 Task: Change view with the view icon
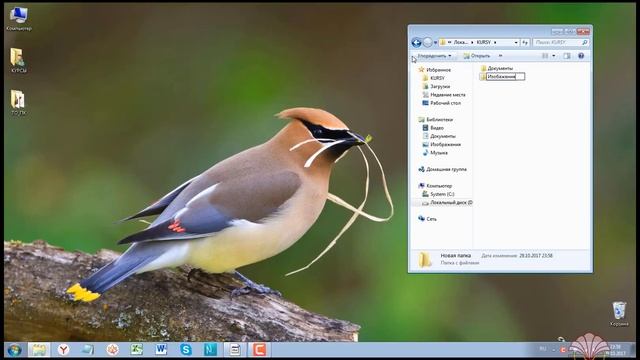(545, 56)
